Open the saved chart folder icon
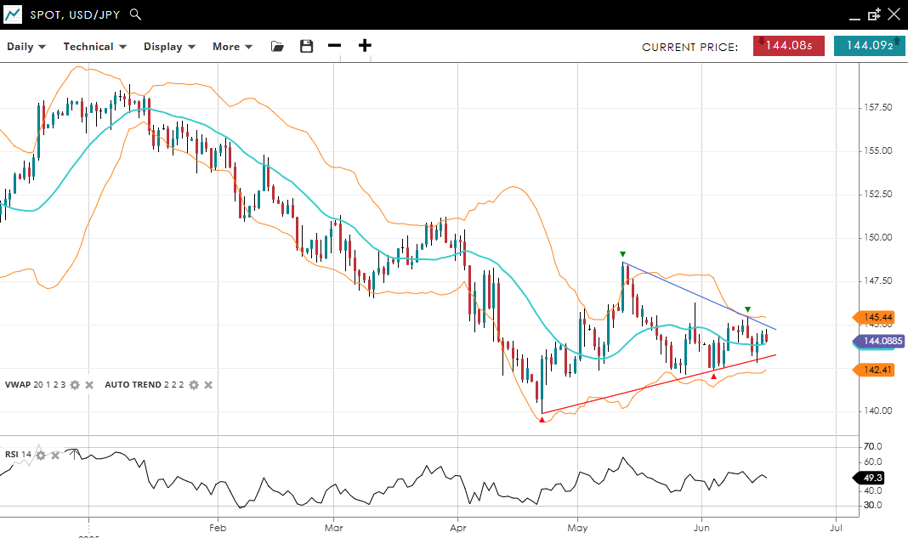The image size is (908, 538). tap(277, 46)
